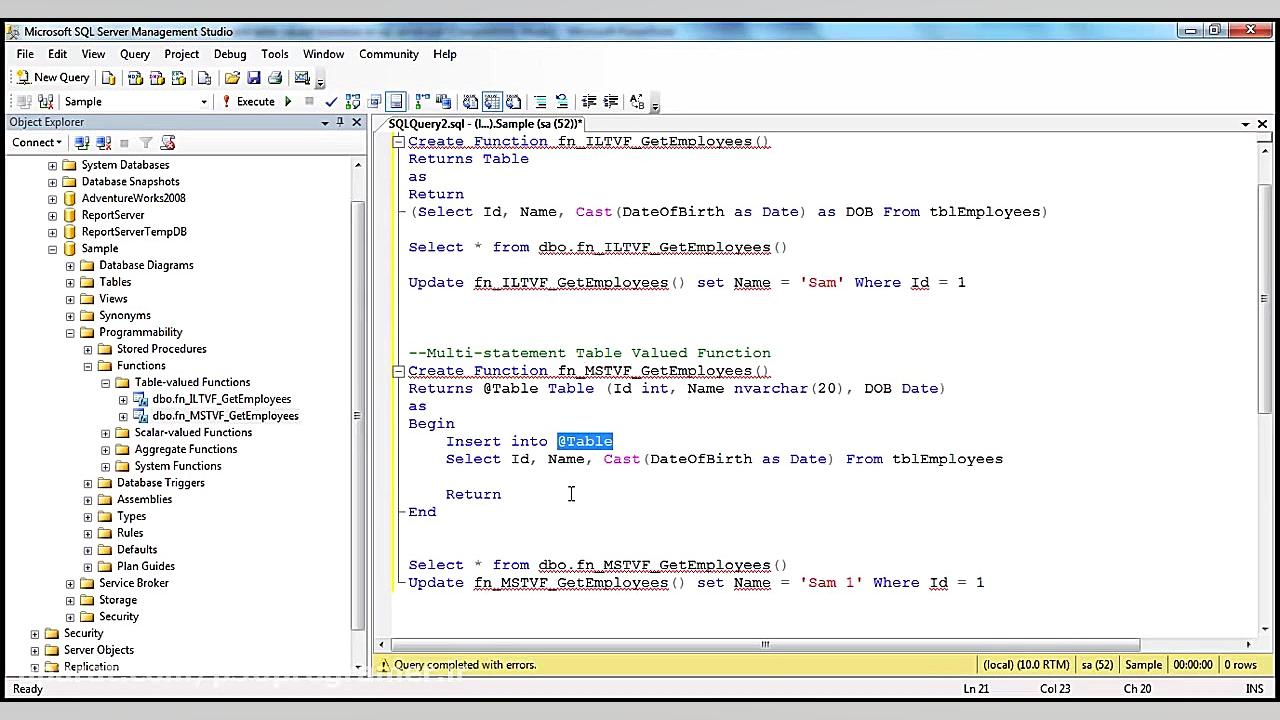Click the Save icon on the toolbar
The height and width of the screenshot is (720, 1280).
coord(255,78)
